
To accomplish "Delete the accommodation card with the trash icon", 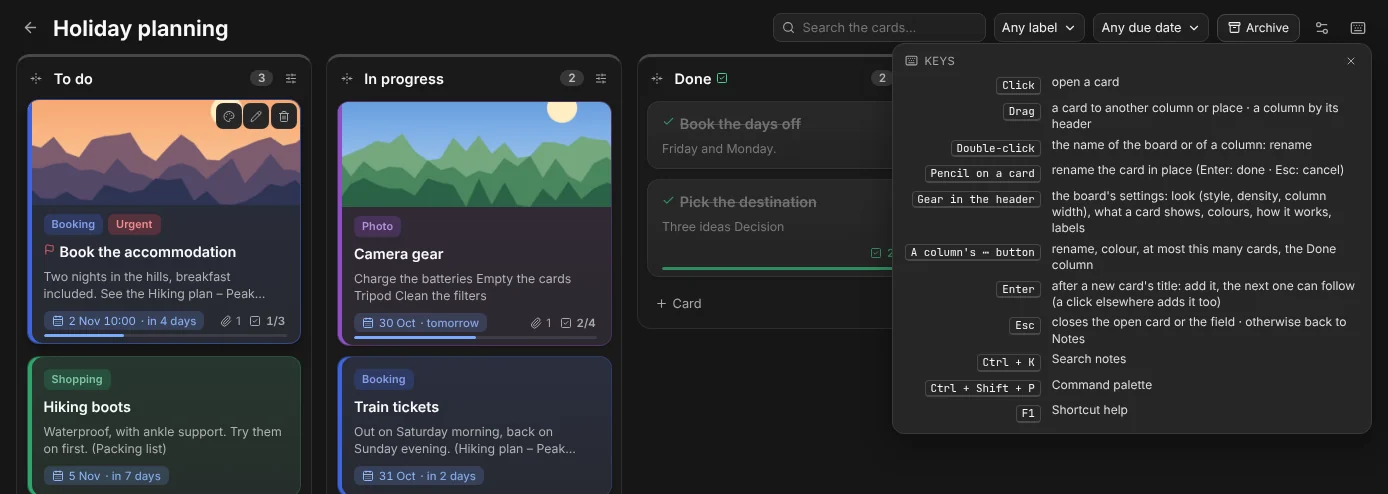I will click(284, 117).
